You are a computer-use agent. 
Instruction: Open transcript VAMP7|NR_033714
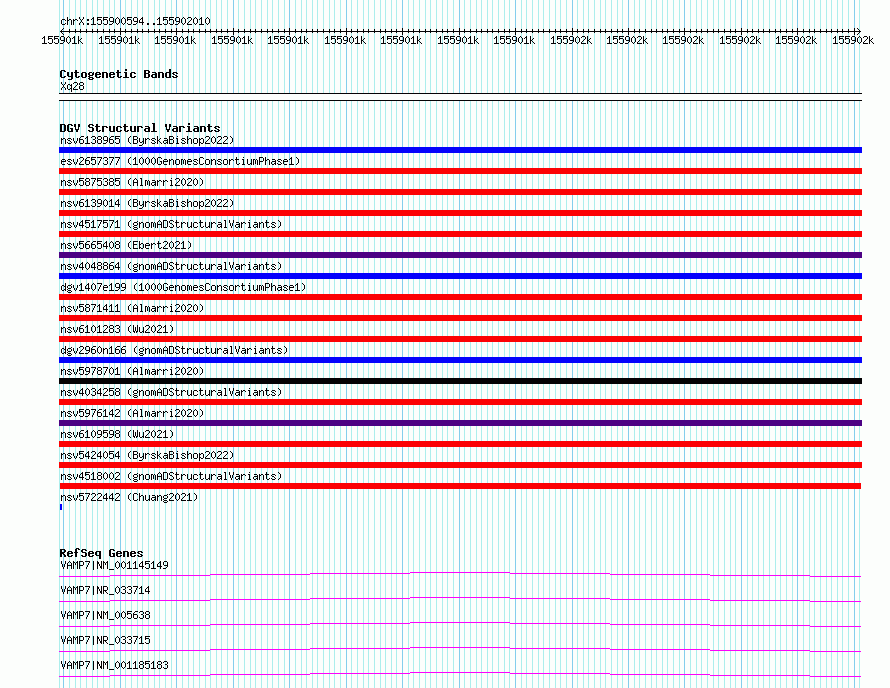click(x=105, y=590)
